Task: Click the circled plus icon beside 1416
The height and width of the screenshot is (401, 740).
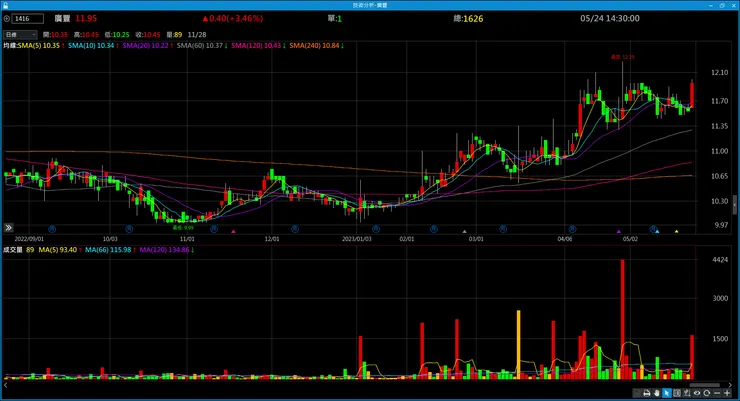Action: [7, 19]
